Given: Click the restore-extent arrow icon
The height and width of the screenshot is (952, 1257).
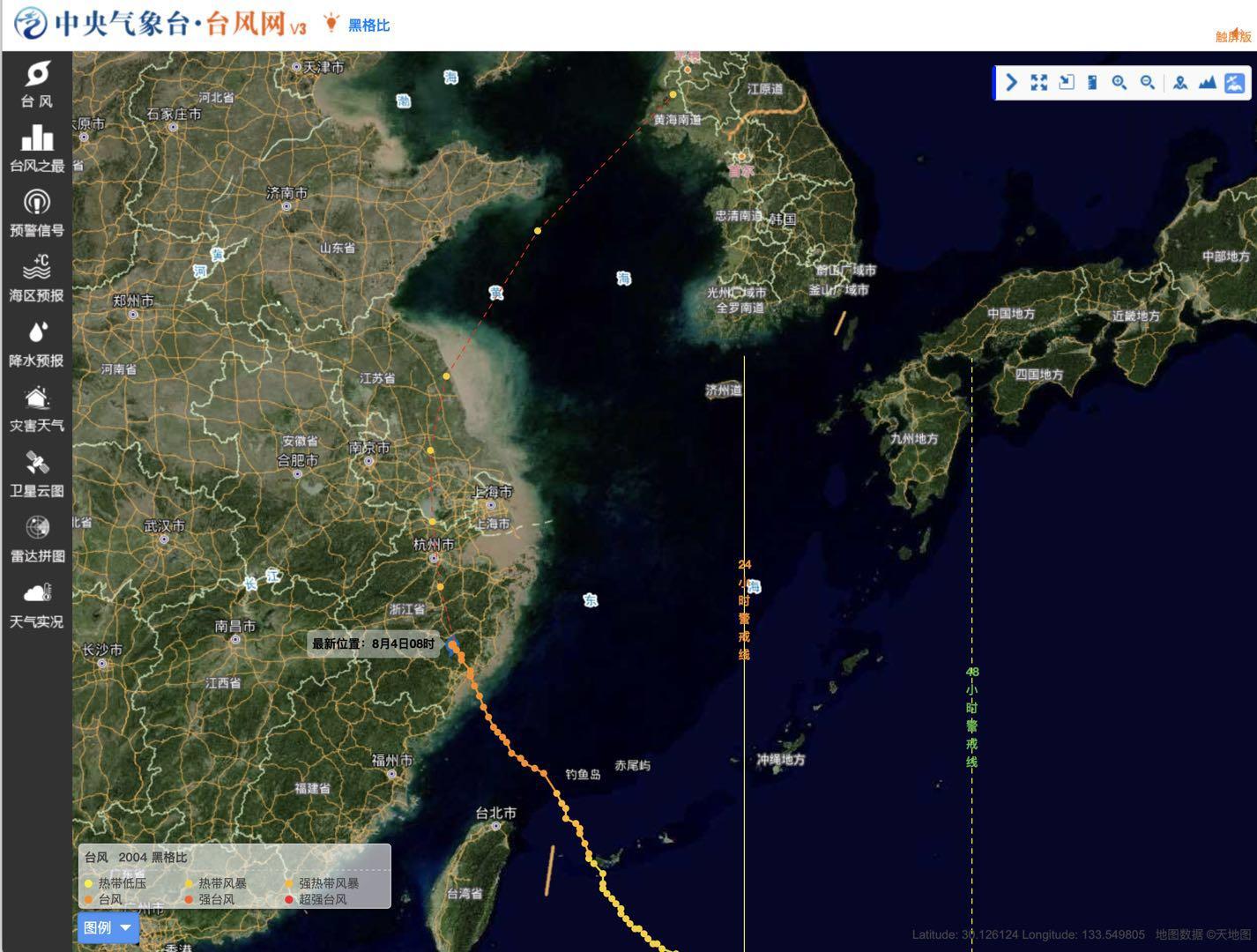Looking at the screenshot, I should pyautogui.click(x=1067, y=83).
